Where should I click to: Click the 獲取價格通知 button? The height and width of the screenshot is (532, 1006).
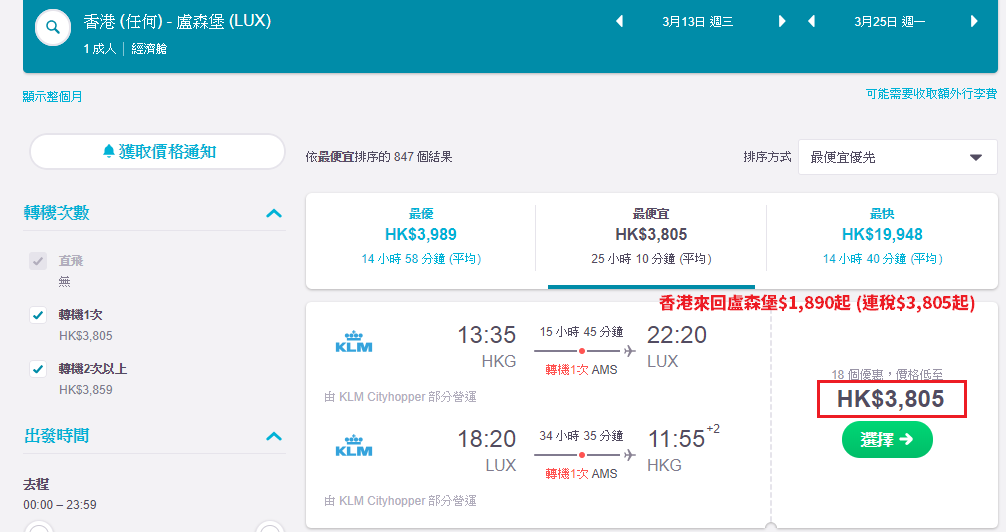point(157,151)
